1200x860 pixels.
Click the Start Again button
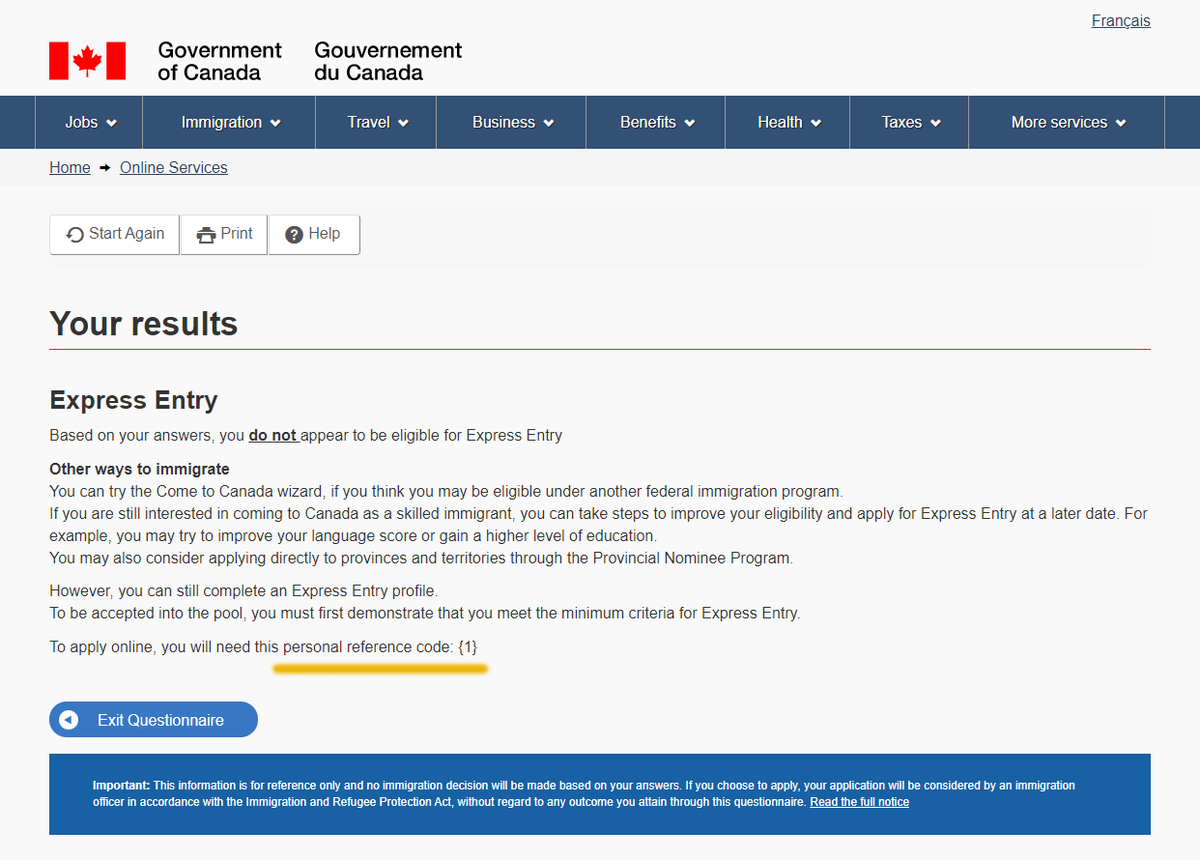114,234
